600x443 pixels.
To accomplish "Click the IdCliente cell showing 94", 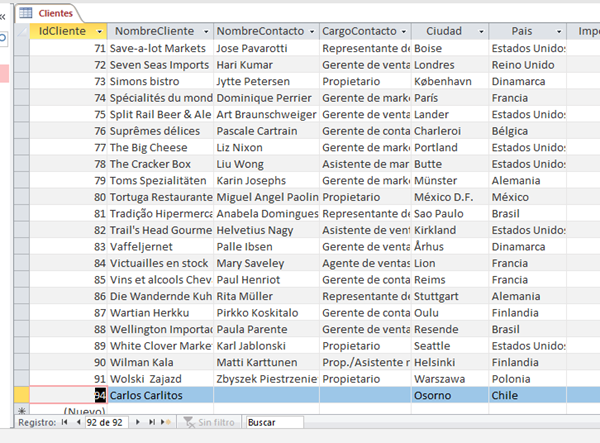I will tap(68, 395).
